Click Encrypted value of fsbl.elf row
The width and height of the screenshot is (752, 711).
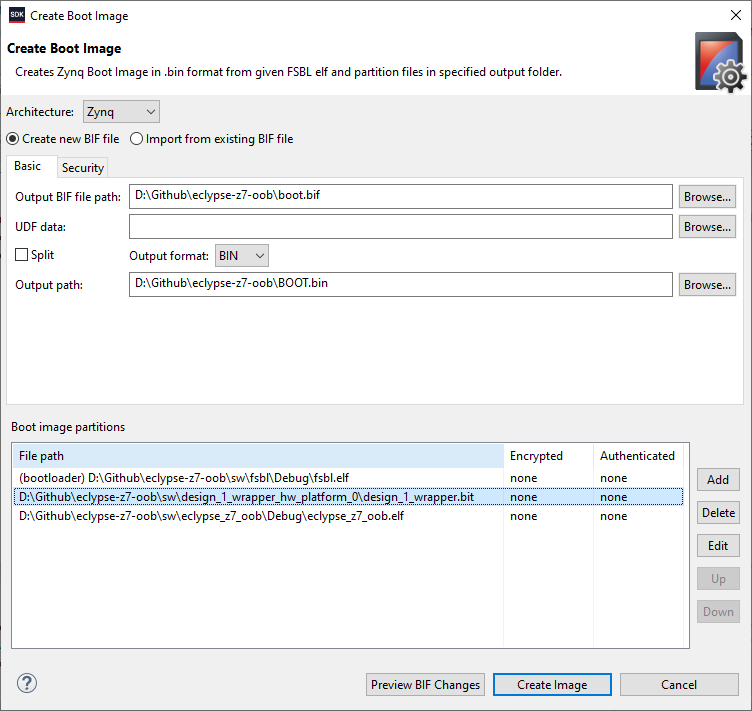point(524,478)
